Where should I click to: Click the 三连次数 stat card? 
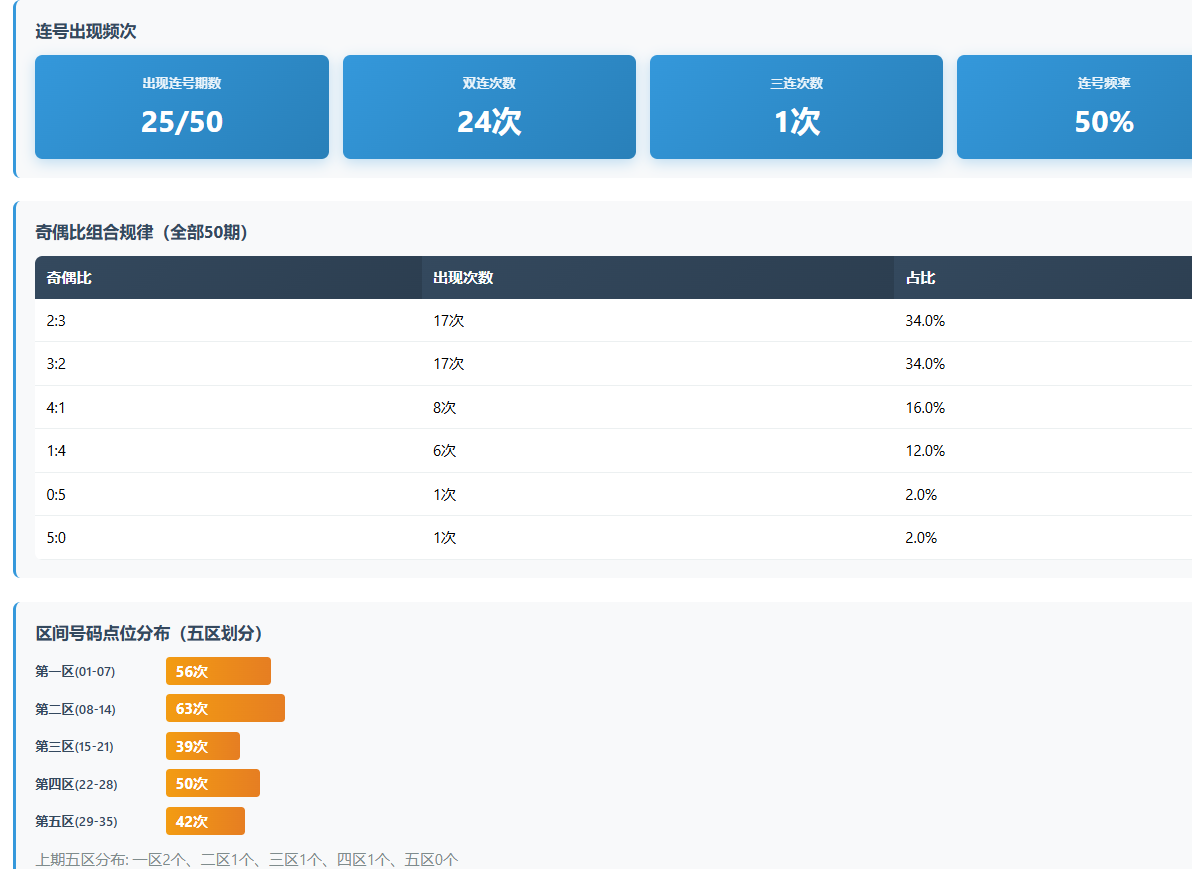pos(796,107)
